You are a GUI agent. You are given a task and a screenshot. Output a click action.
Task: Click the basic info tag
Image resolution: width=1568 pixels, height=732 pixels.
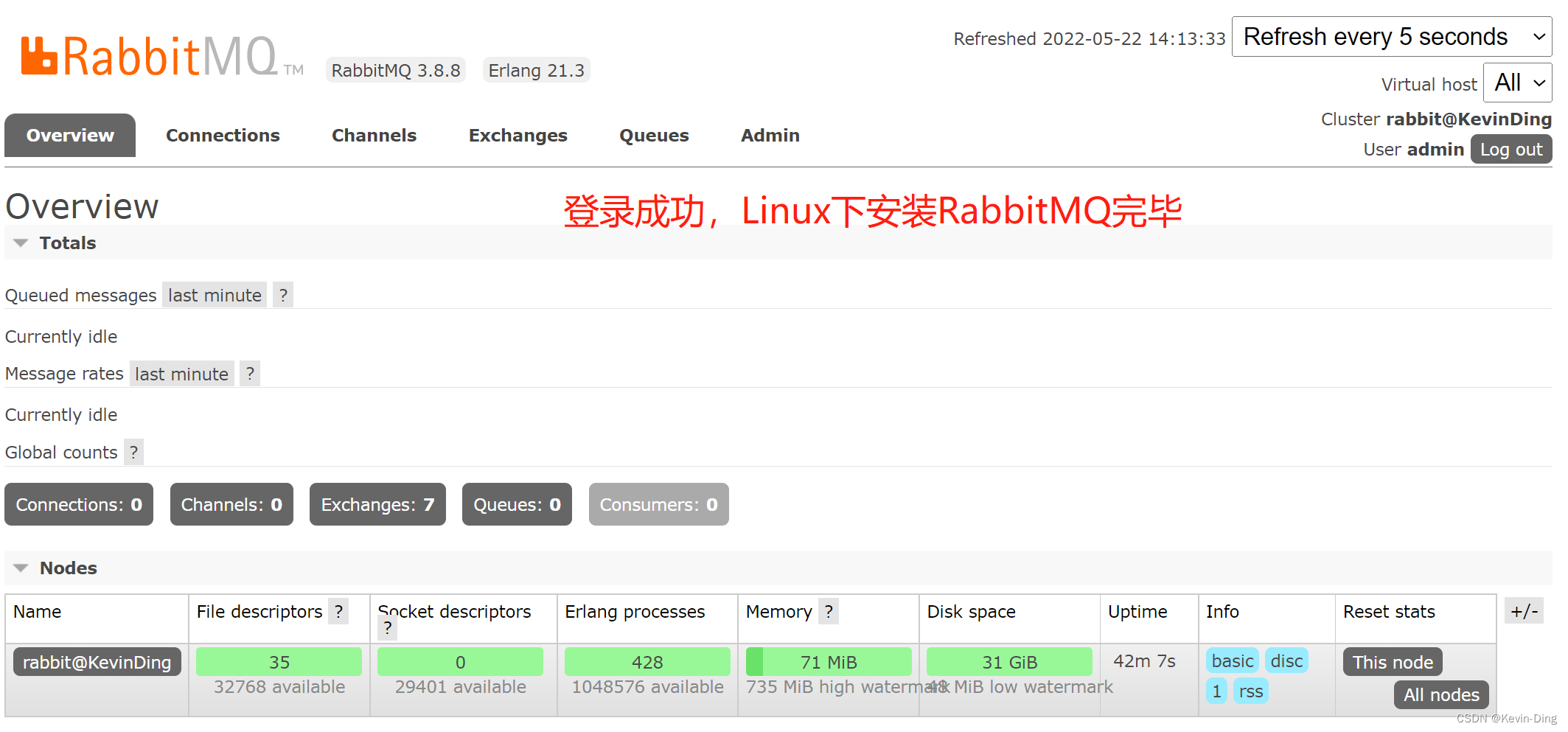[1232, 660]
